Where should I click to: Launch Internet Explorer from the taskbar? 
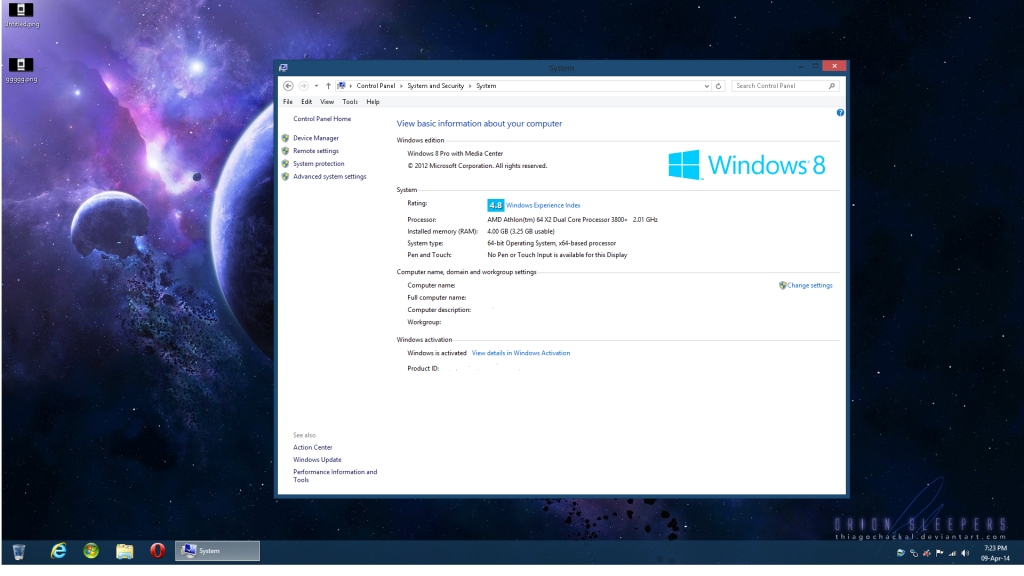59,551
